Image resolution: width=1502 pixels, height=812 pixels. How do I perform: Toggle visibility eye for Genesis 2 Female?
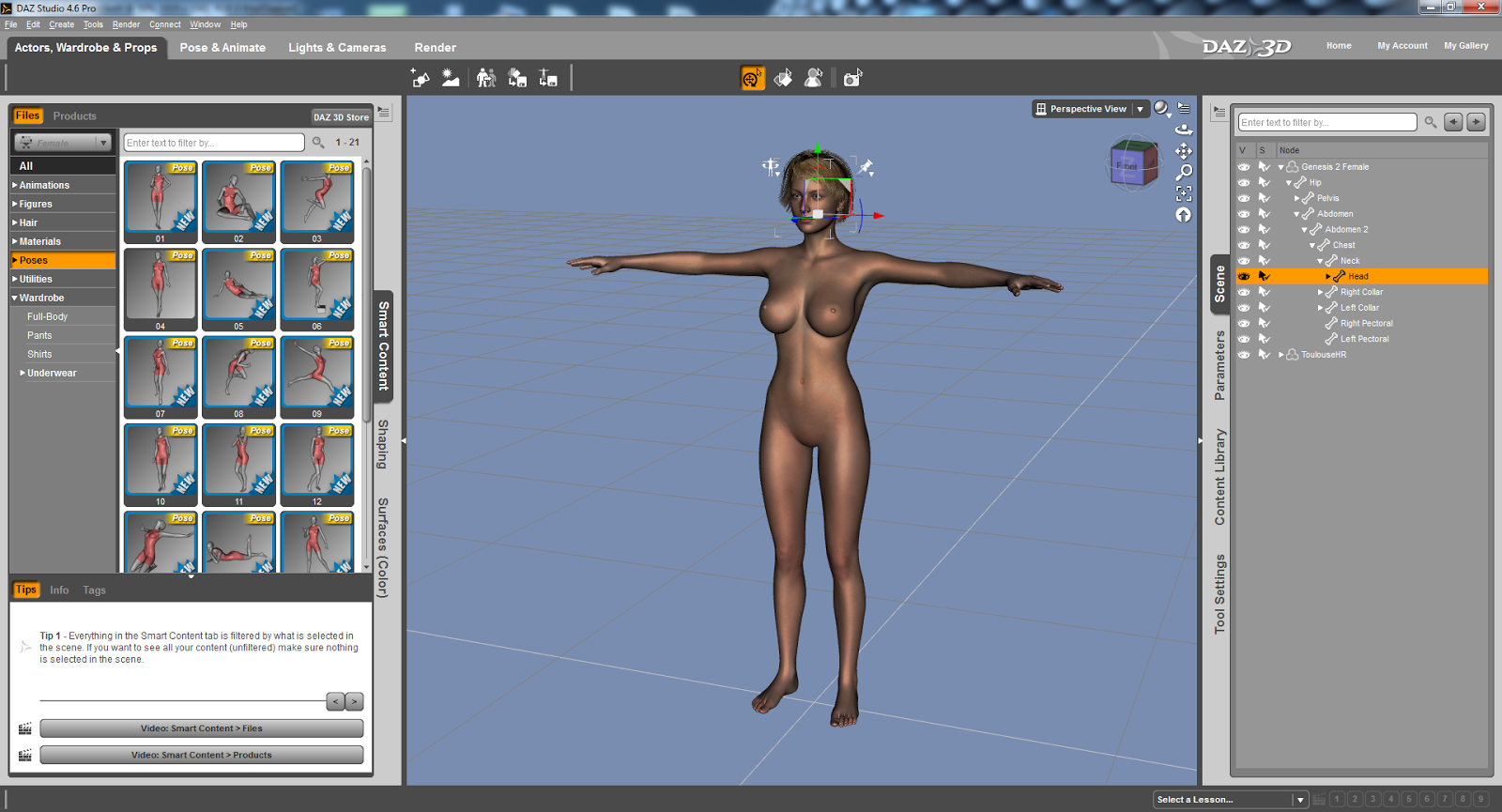pos(1244,167)
